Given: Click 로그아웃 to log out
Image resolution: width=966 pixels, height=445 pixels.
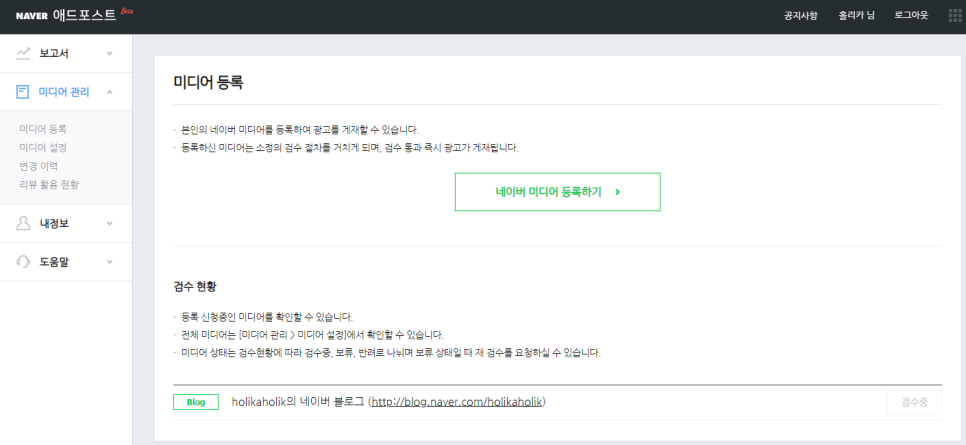Looking at the screenshot, I should click(x=911, y=15).
